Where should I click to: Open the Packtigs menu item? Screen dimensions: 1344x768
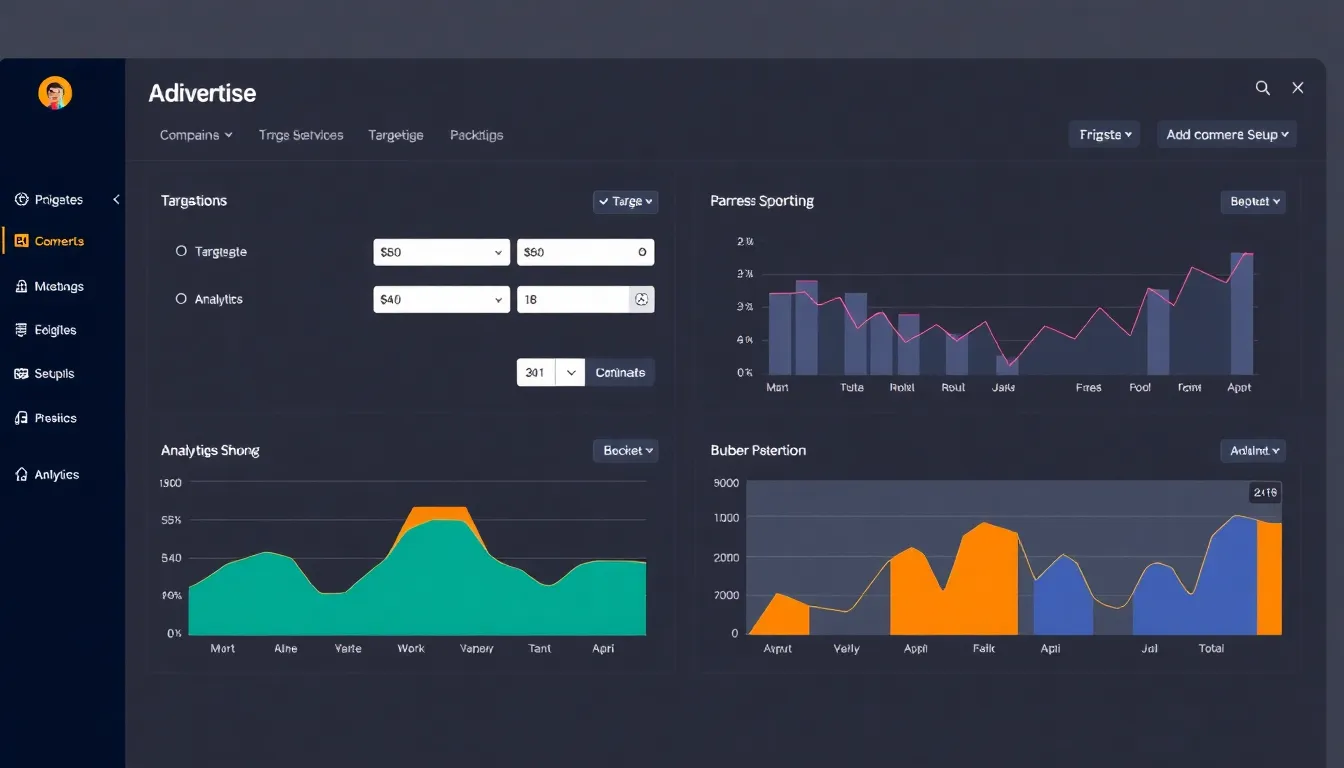476,134
